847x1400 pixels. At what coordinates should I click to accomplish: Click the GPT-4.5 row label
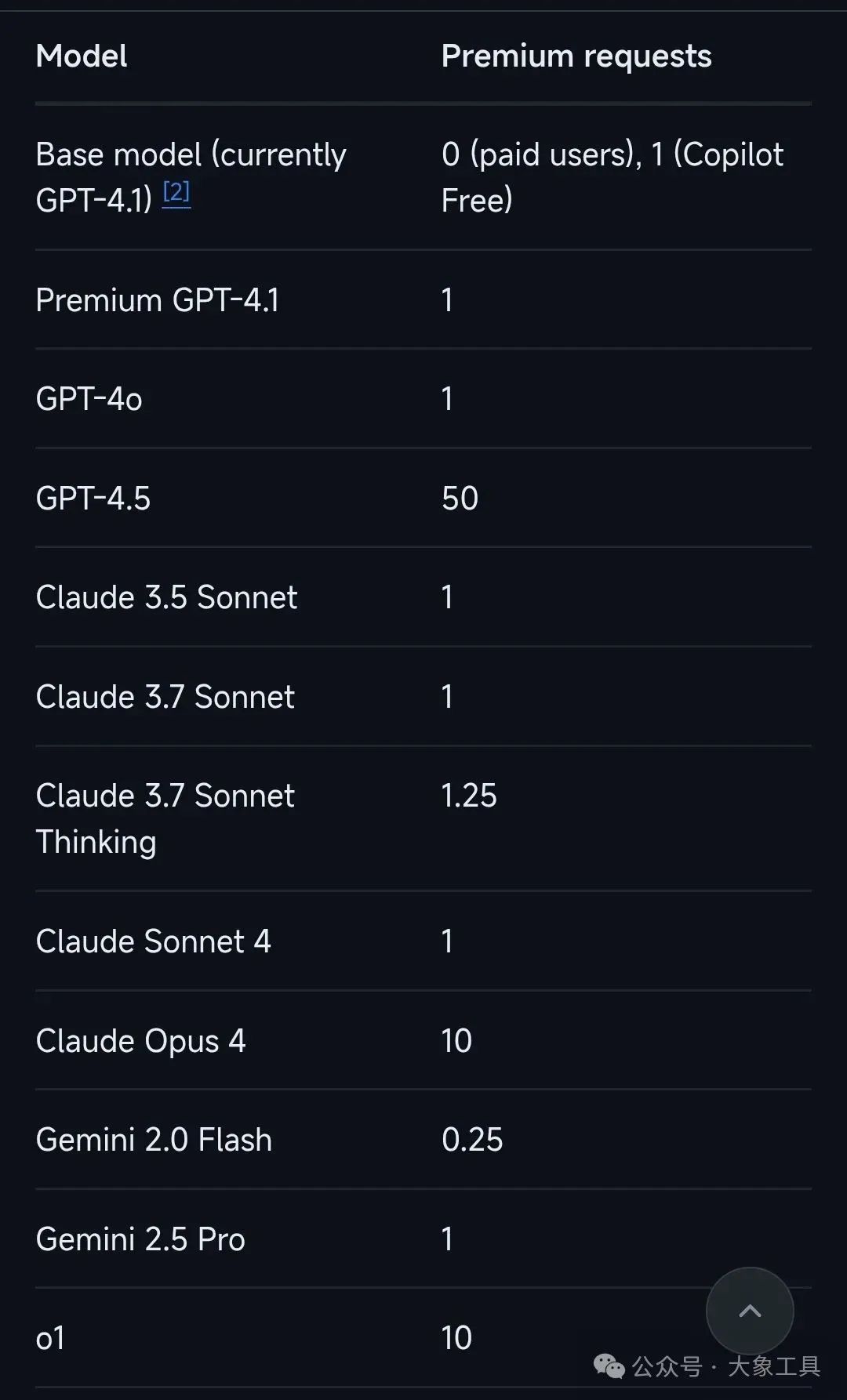[x=93, y=499]
